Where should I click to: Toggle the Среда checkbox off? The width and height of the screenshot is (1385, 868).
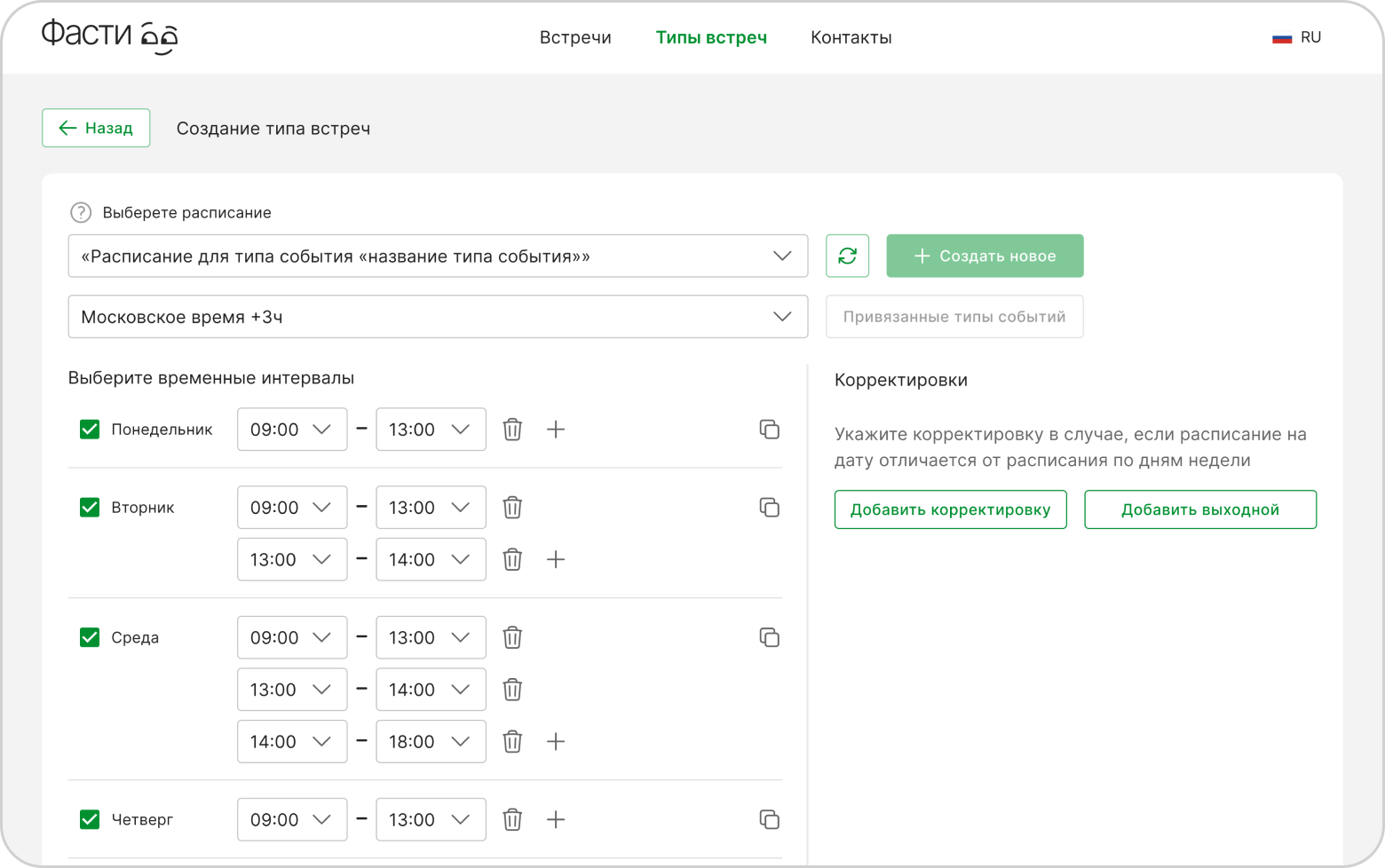point(90,638)
